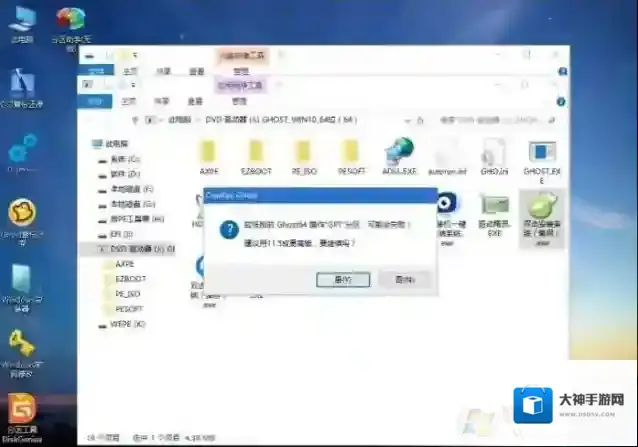The image size is (638, 447).
Task: Click the 否(N) button in dialog
Action: (x=404, y=280)
